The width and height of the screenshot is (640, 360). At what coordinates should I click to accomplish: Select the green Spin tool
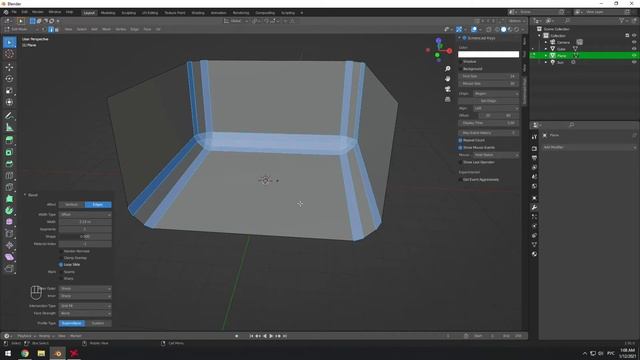(x=9, y=211)
